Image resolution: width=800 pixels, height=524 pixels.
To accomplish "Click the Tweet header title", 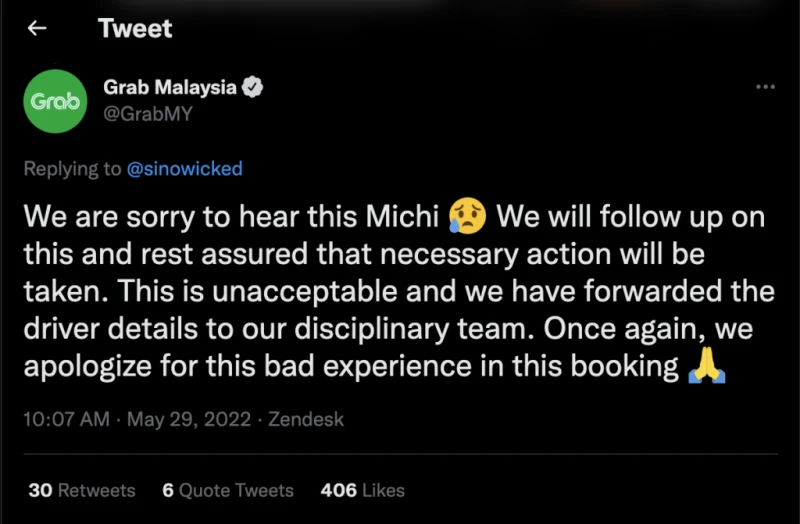I will (x=135, y=28).
